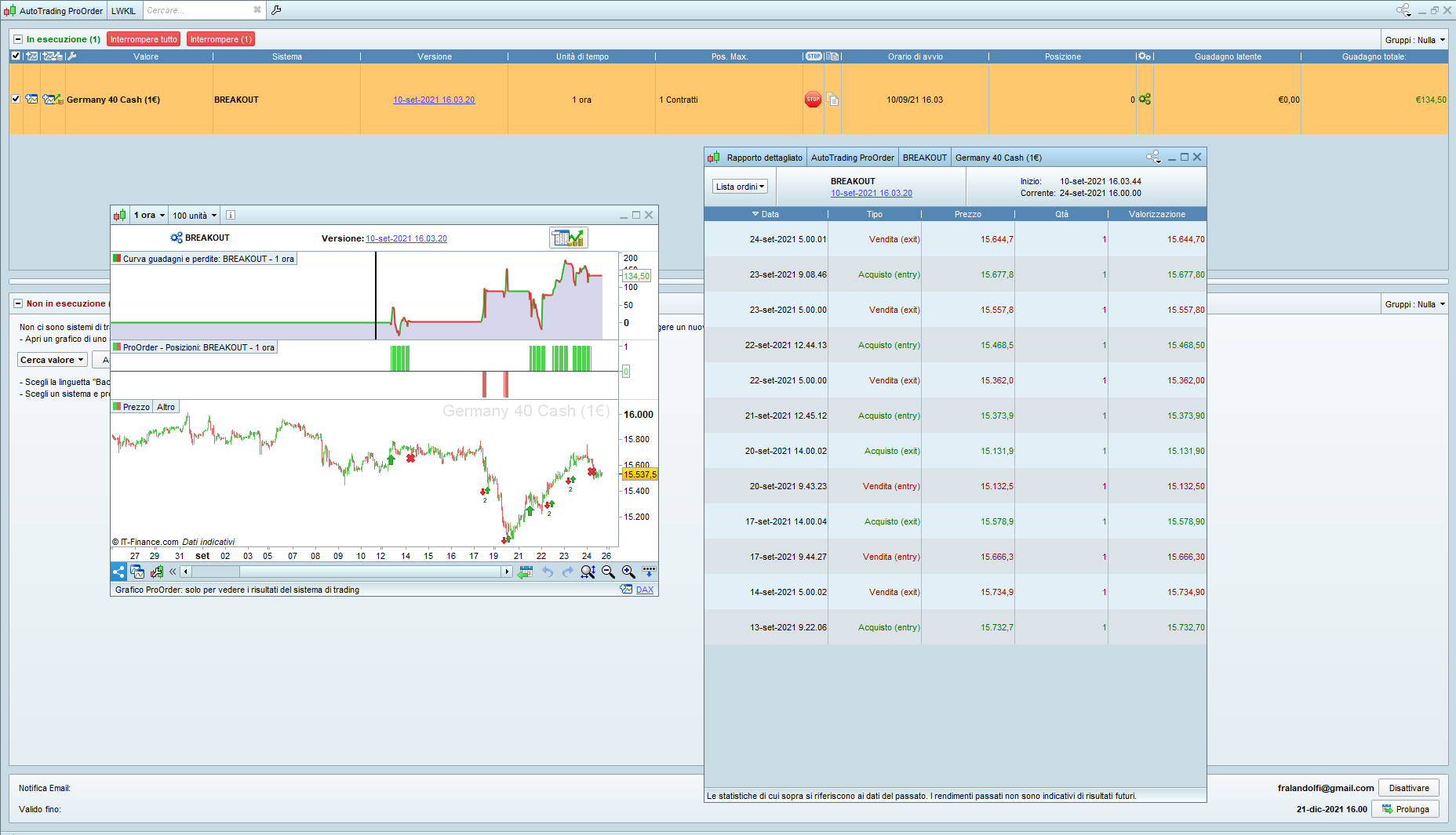
Task: Uncheck the Germany 40 Cash row checkbox
Action: click(x=16, y=100)
